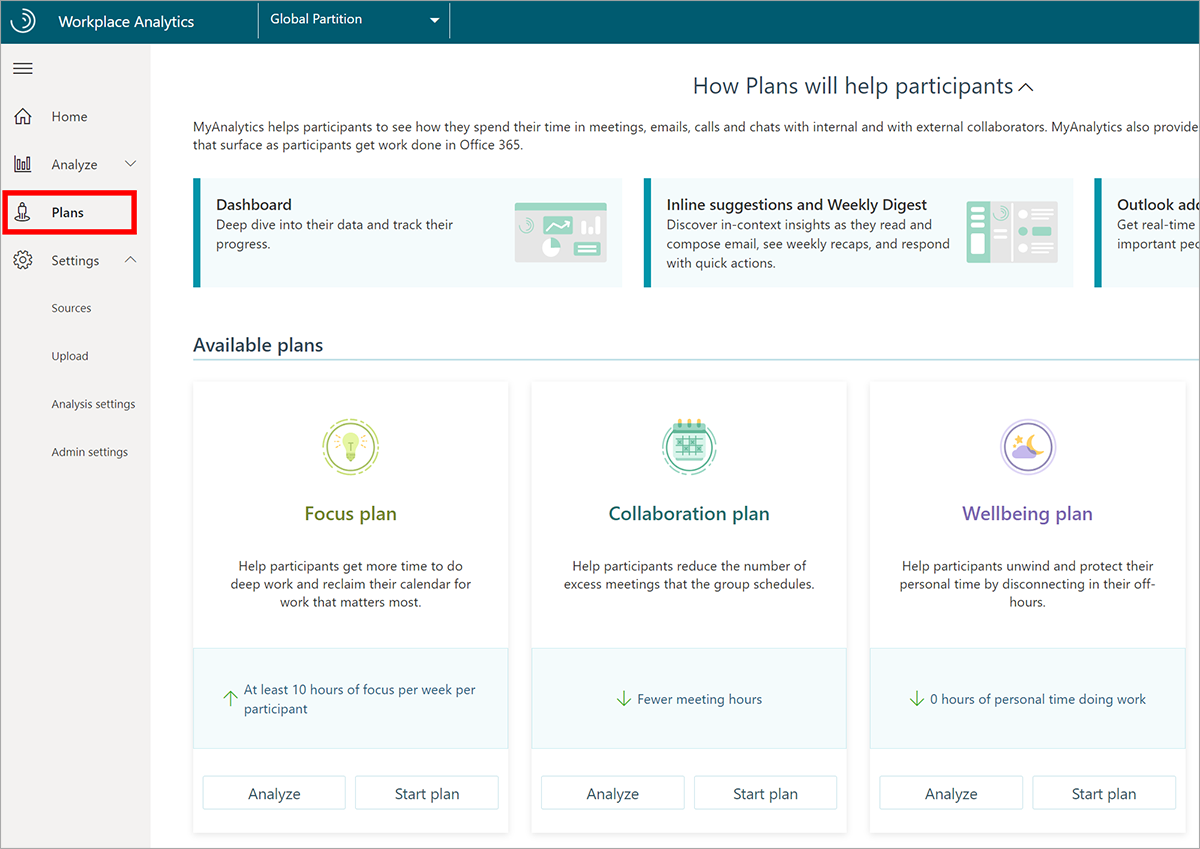Start the Focus plan
Viewport: 1200px width, 849px height.
[x=427, y=793]
